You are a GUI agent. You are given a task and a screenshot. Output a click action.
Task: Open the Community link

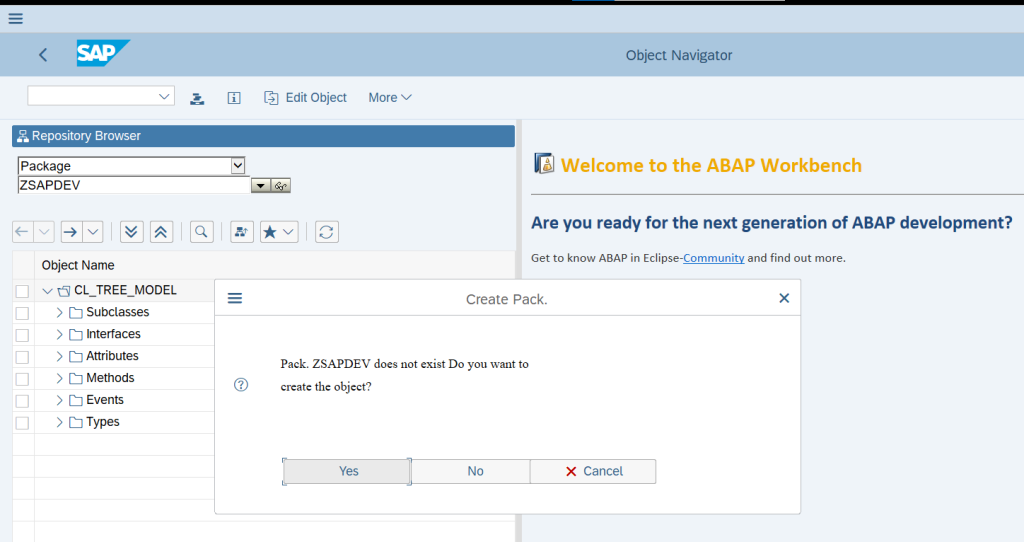(713, 258)
